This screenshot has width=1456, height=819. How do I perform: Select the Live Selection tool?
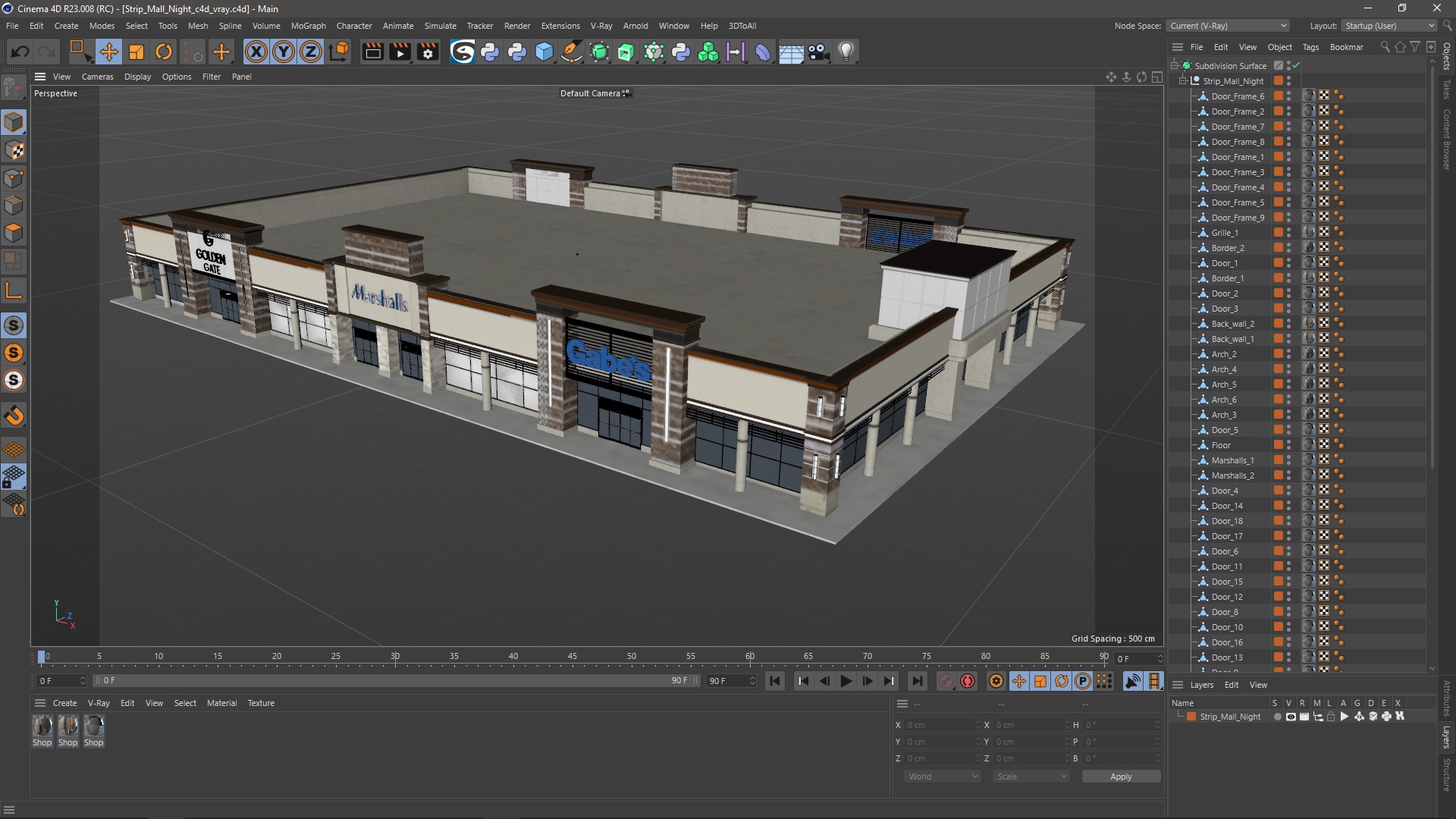80,52
